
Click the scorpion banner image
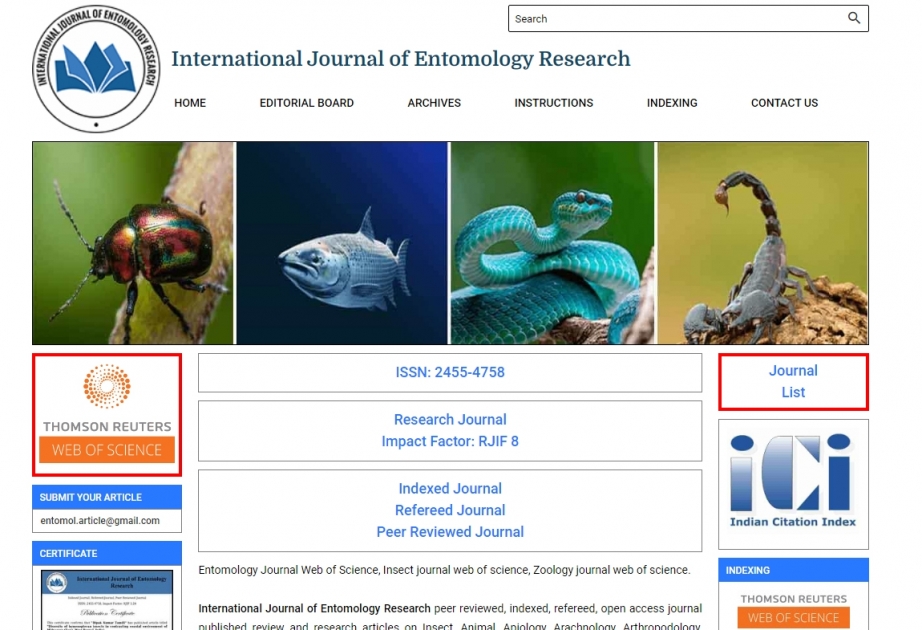pyautogui.click(x=763, y=243)
